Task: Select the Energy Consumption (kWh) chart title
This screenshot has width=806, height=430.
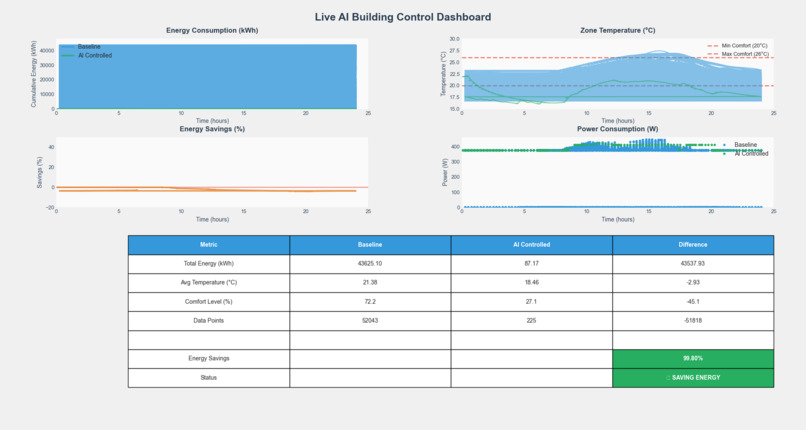Action: click(x=212, y=30)
